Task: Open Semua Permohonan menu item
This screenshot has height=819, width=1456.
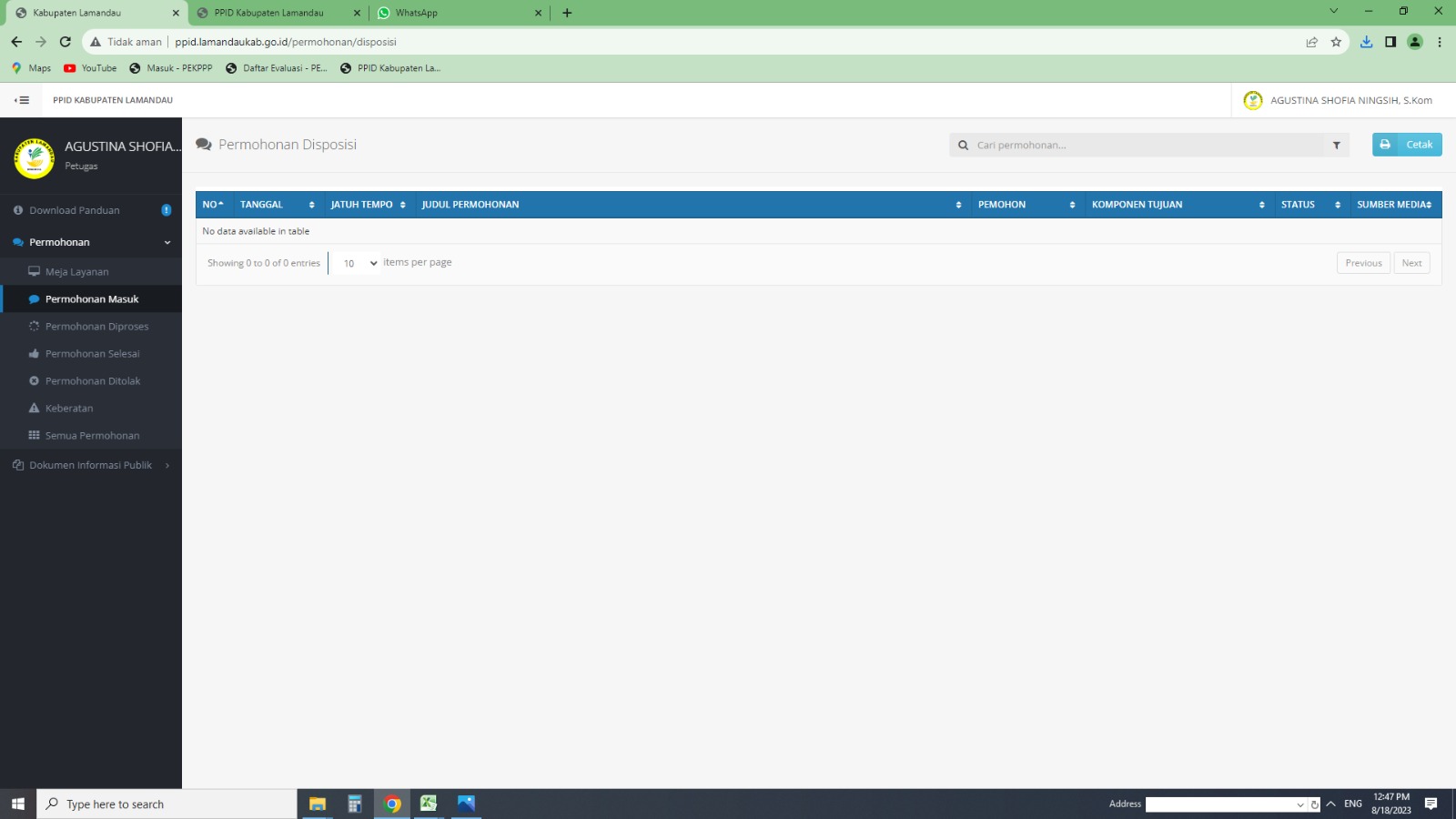Action: click(91, 435)
